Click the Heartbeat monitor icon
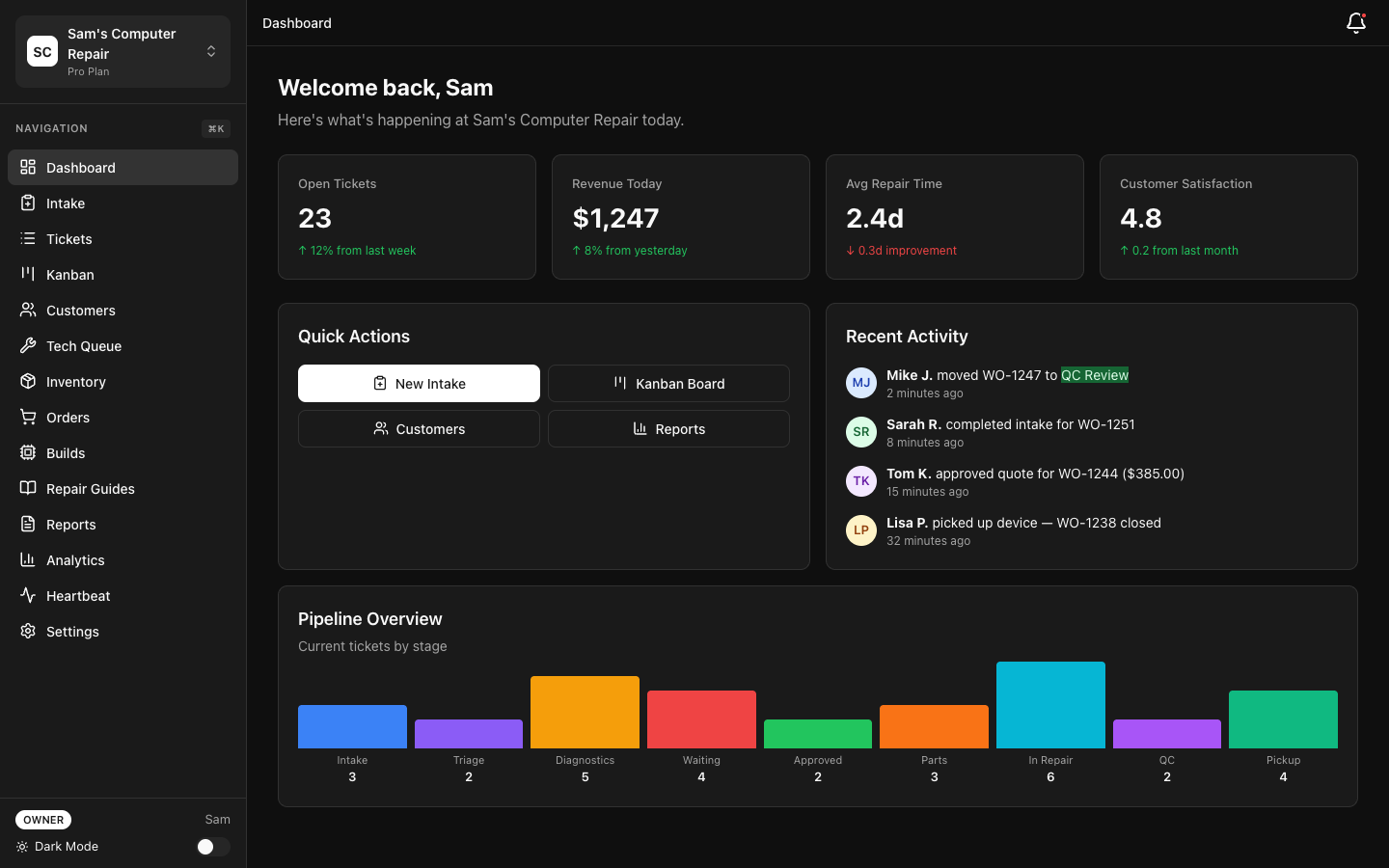Viewport: 1389px width, 868px height. click(29, 596)
